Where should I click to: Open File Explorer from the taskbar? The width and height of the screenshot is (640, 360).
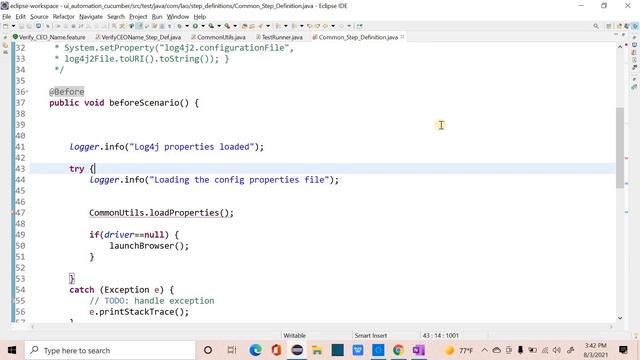point(317,350)
